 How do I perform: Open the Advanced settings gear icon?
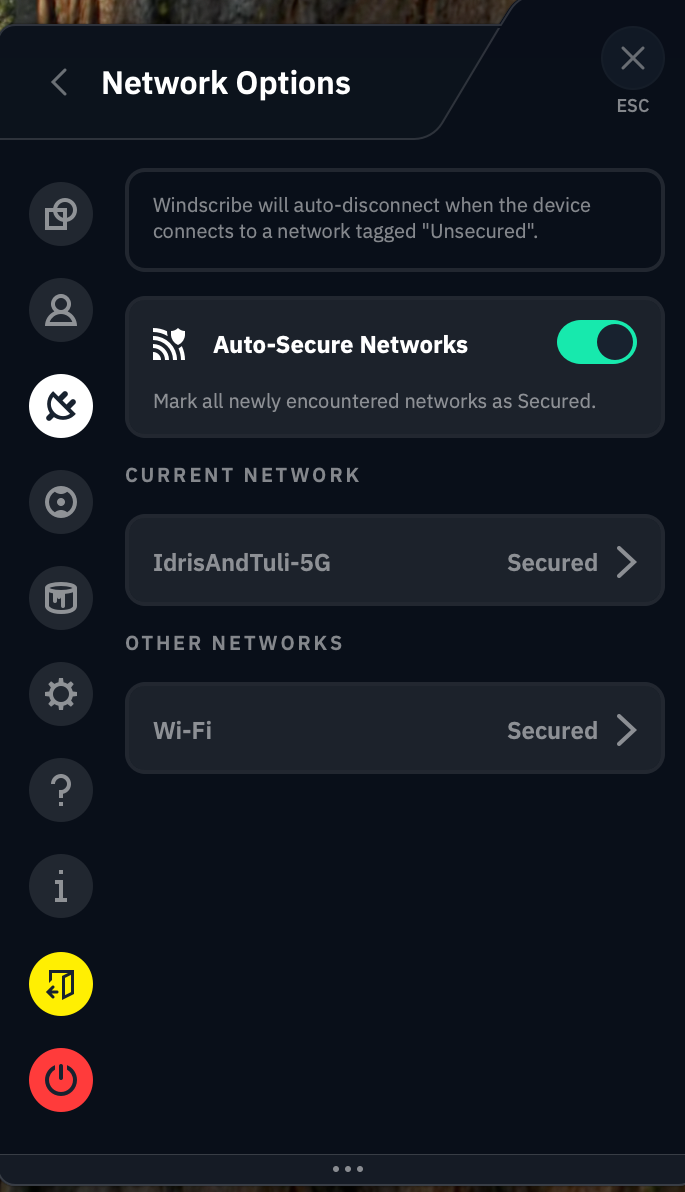(61, 694)
